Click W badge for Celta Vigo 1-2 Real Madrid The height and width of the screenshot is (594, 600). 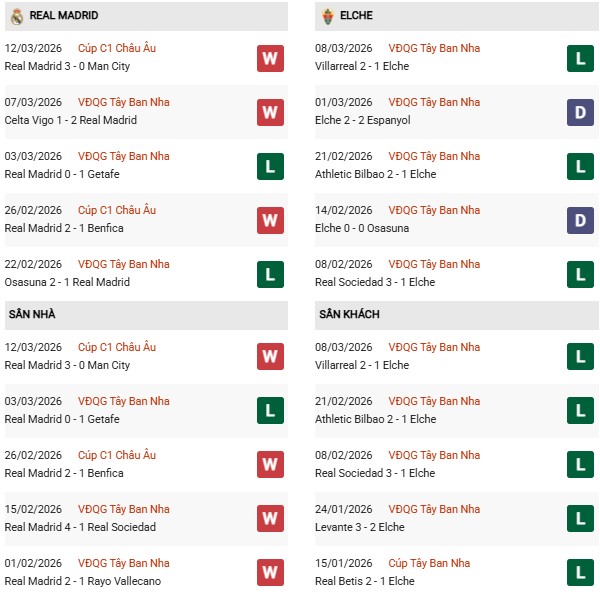[x=270, y=112]
